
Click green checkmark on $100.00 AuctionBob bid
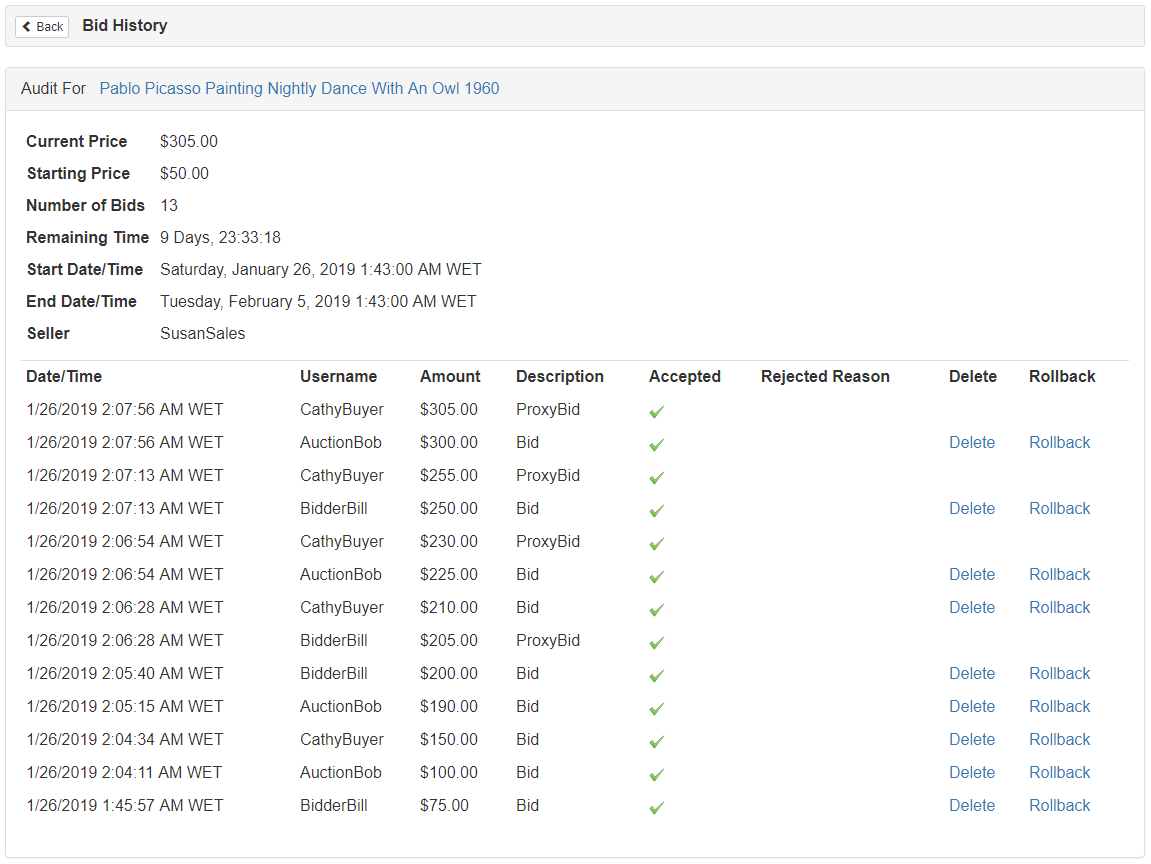click(x=656, y=774)
